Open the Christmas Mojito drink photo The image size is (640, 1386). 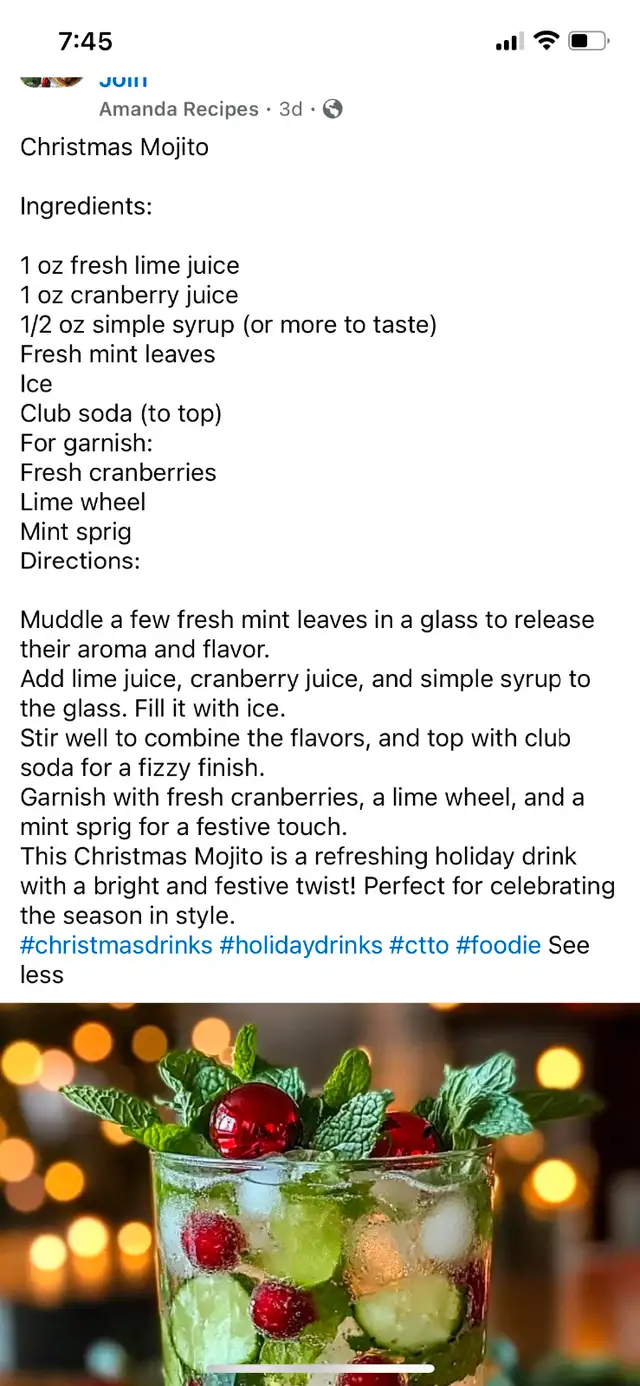click(x=320, y=1194)
